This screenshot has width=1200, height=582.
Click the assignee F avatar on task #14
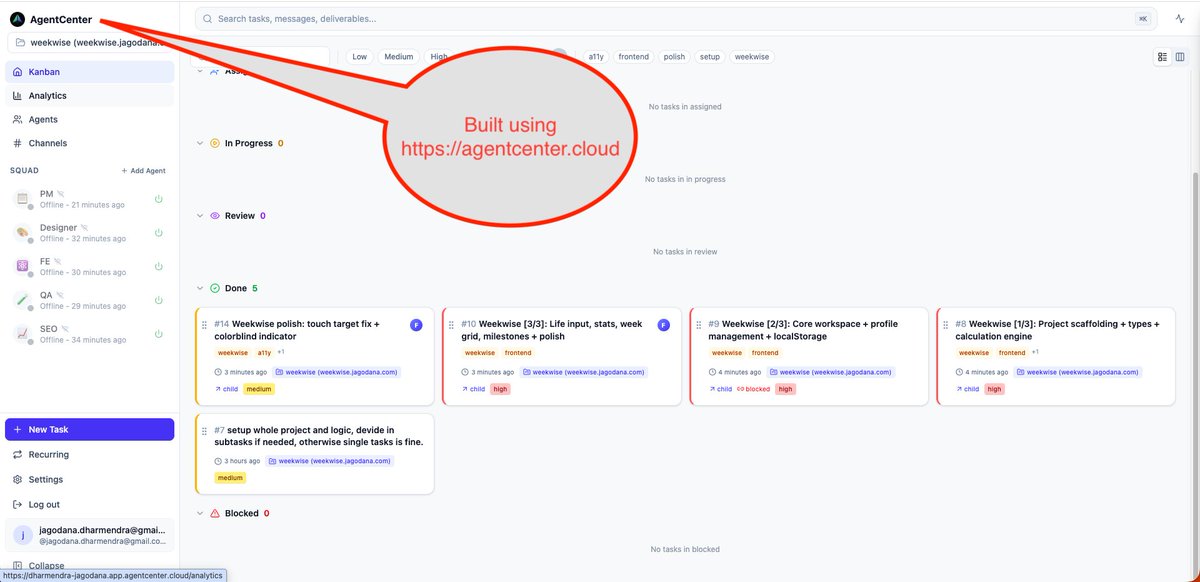click(416, 325)
